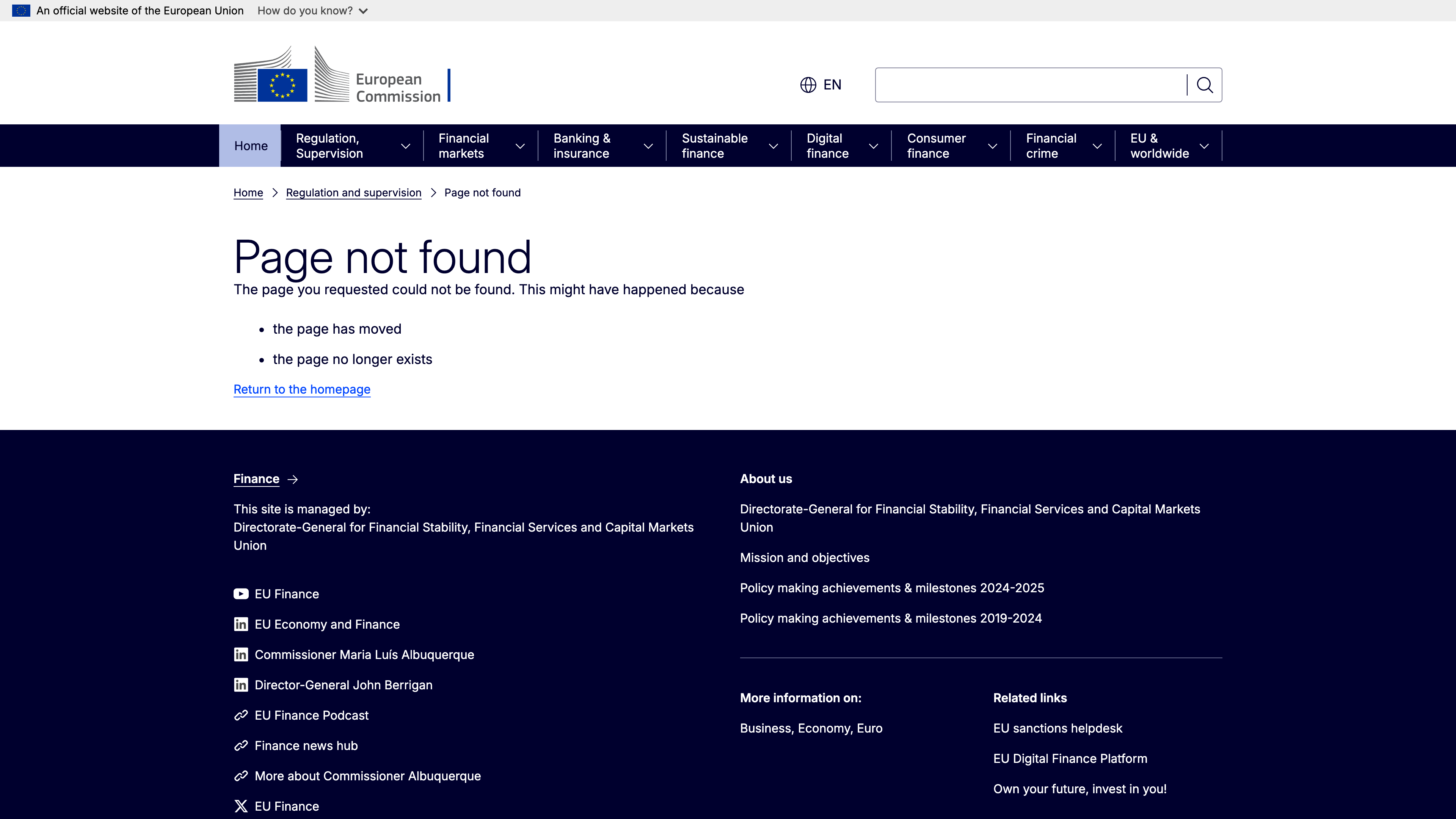Open the EU sanctions helpdesk link

[x=1057, y=728]
